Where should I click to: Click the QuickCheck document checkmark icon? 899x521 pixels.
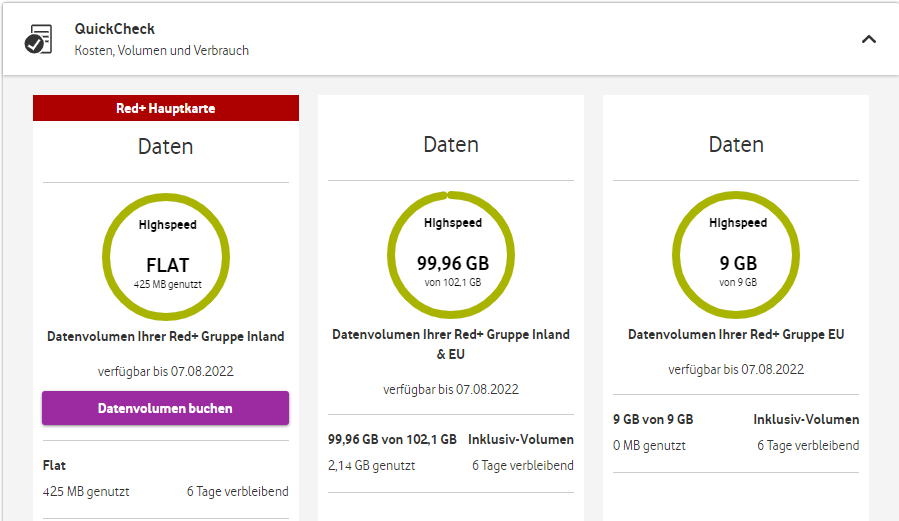pyautogui.click(x=38, y=39)
